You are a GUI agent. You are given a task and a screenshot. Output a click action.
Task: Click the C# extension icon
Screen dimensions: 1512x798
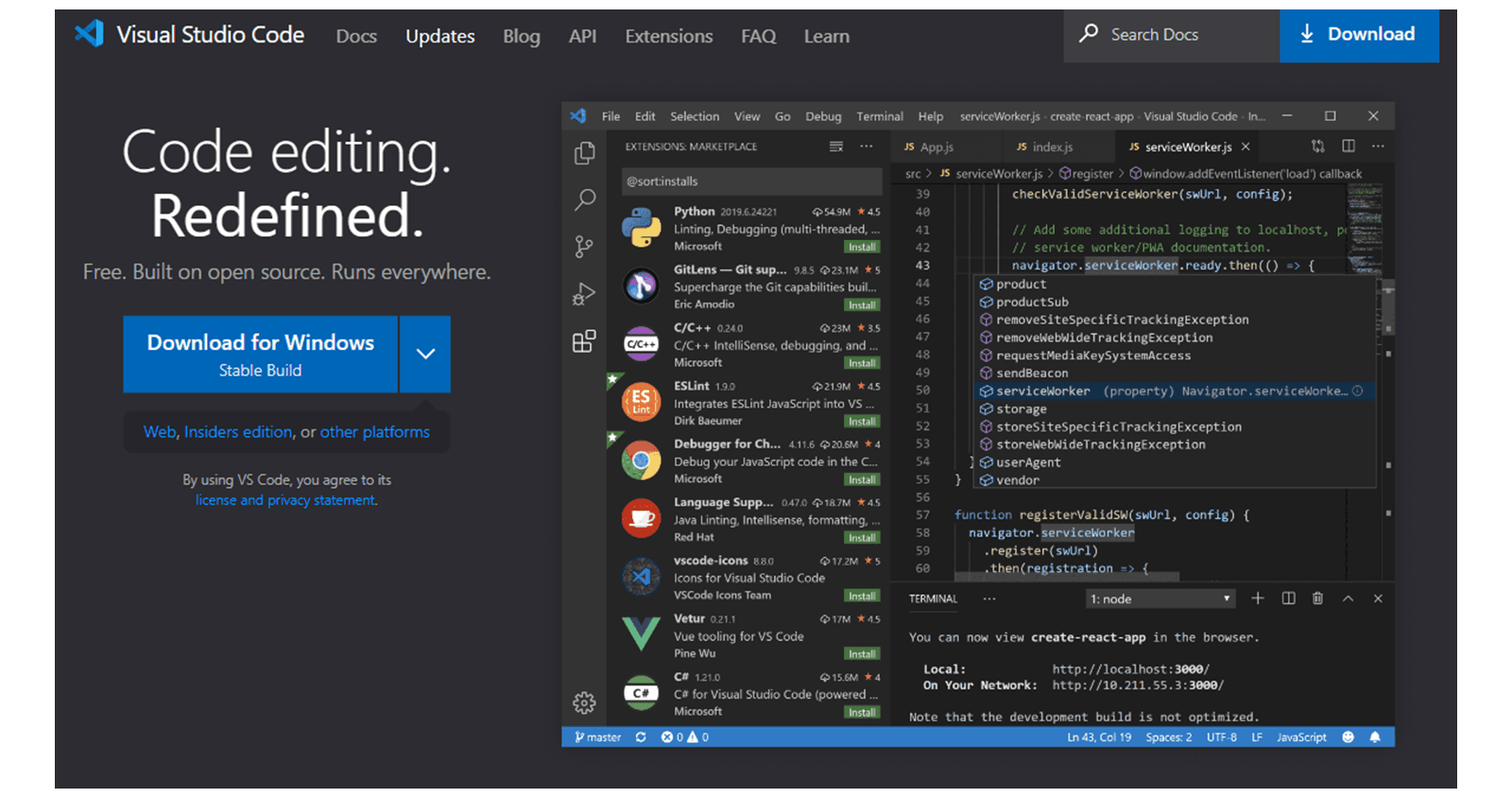(641, 693)
